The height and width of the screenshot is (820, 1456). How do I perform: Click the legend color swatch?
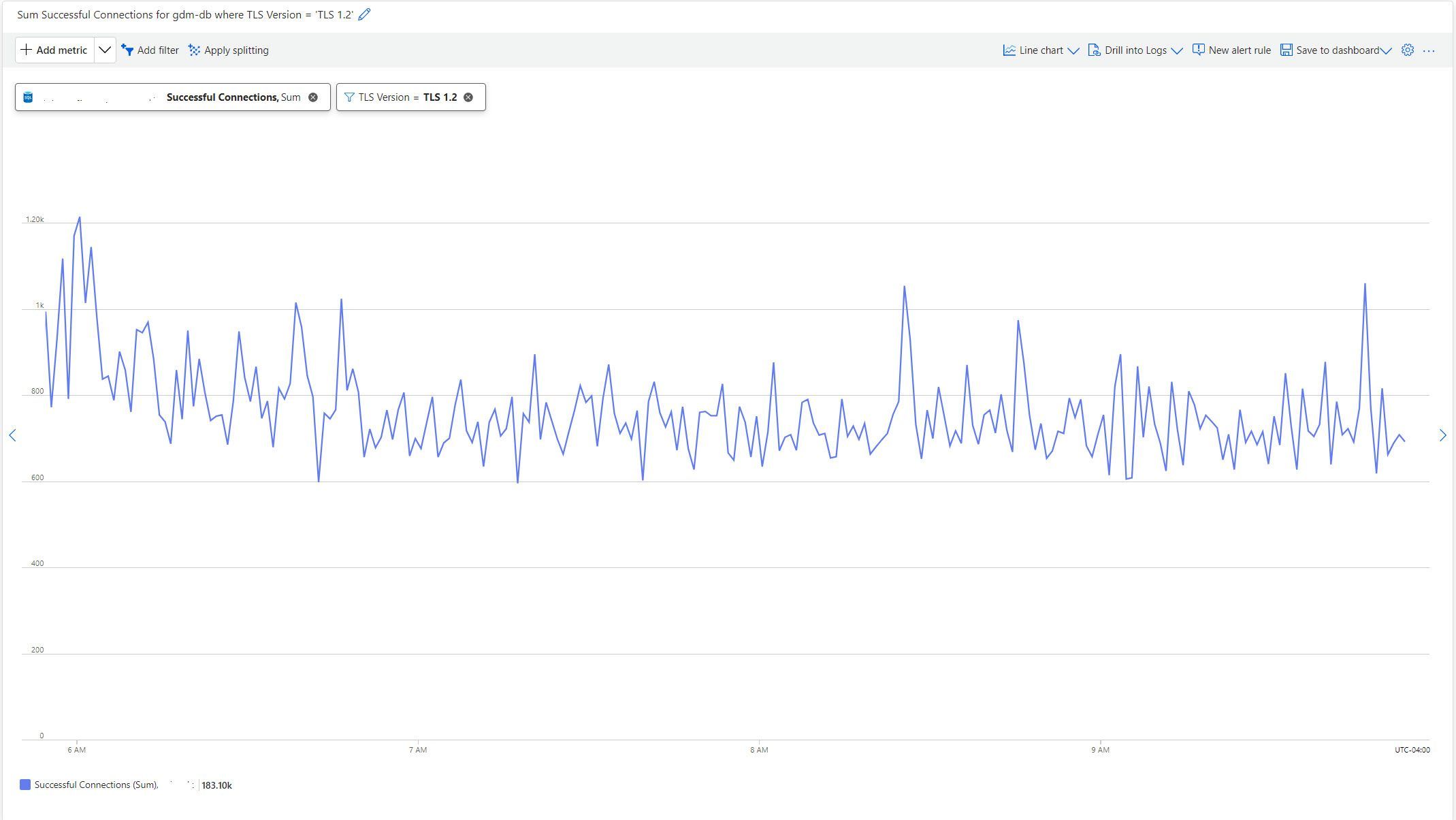click(x=27, y=785)
